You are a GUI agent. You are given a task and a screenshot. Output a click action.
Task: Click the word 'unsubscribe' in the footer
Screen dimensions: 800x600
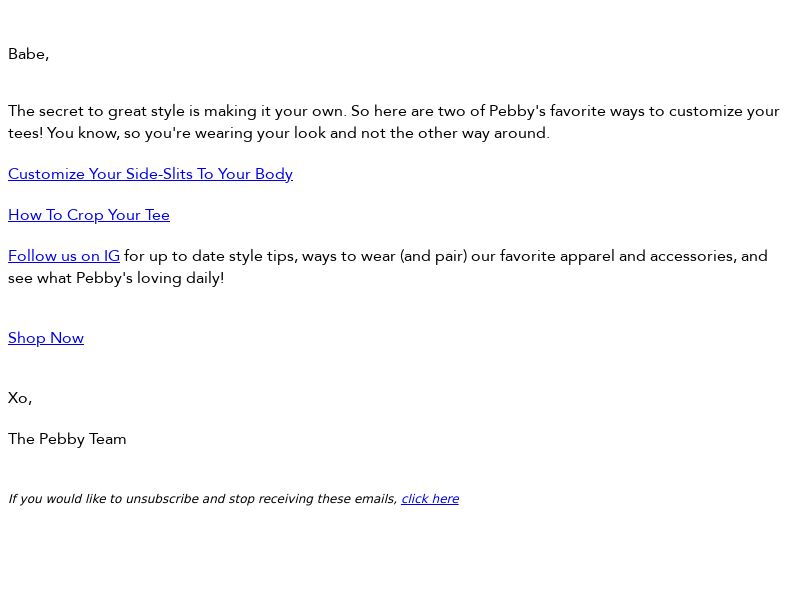pos(162,499)
